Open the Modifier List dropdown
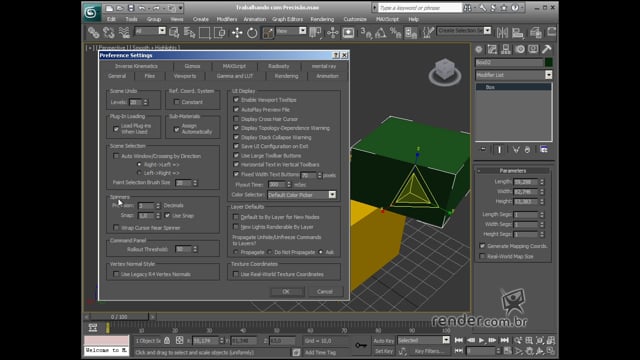Image resolution: width=640 pixels, height=360 pixels. (x=549, y=75)
